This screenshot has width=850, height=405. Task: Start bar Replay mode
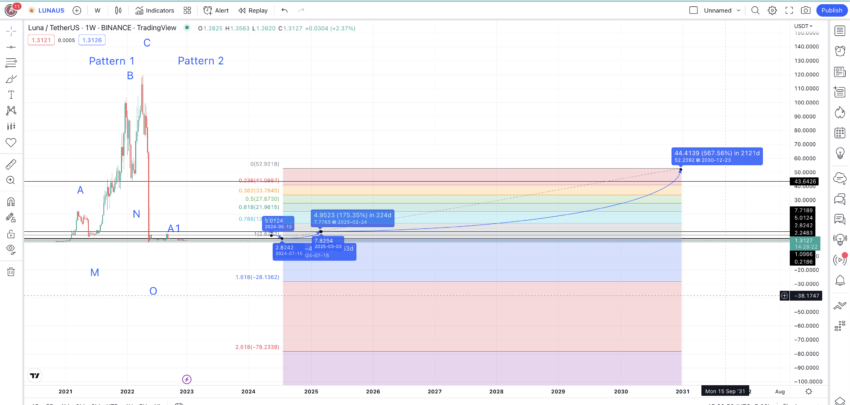[x=253, y=10]
